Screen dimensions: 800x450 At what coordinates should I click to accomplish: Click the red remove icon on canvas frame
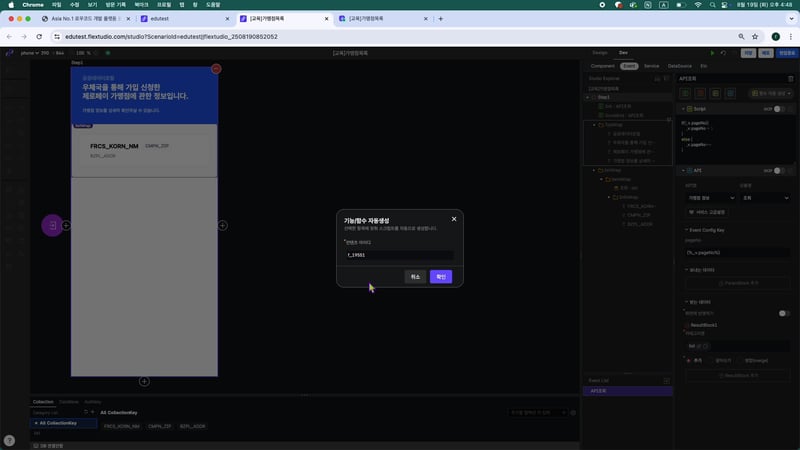216,69
